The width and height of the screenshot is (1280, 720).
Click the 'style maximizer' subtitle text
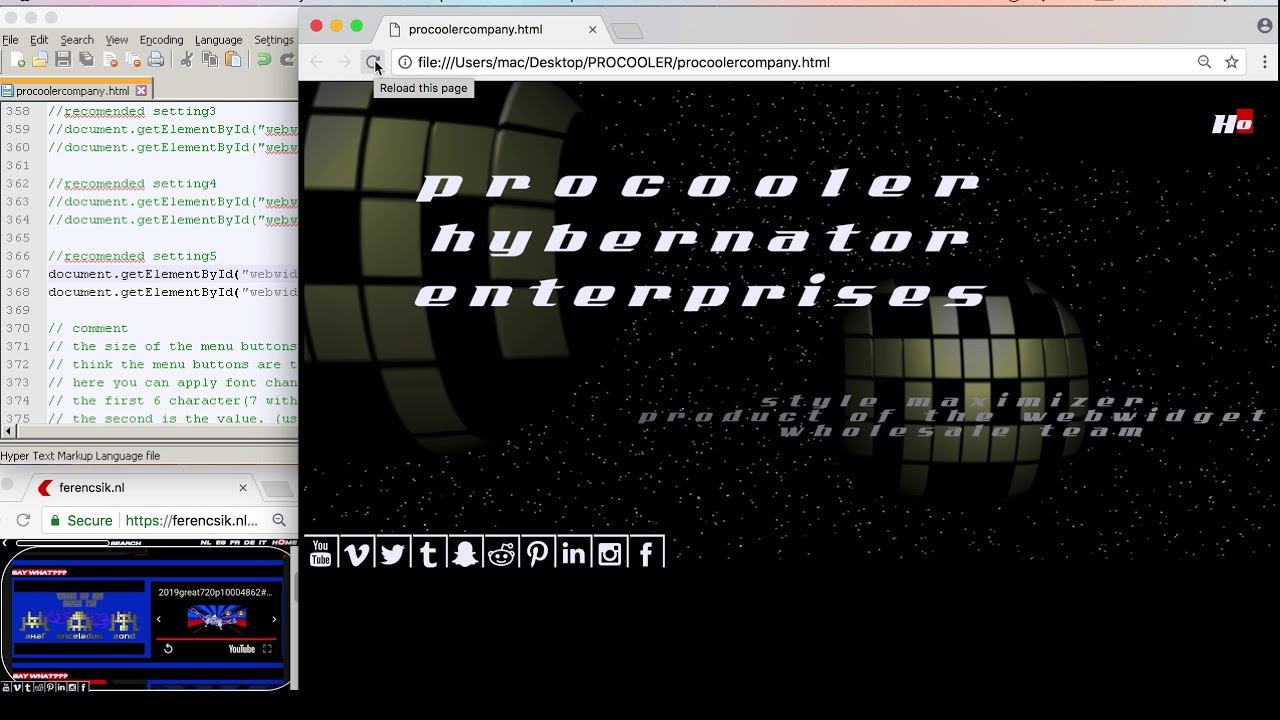953,401
